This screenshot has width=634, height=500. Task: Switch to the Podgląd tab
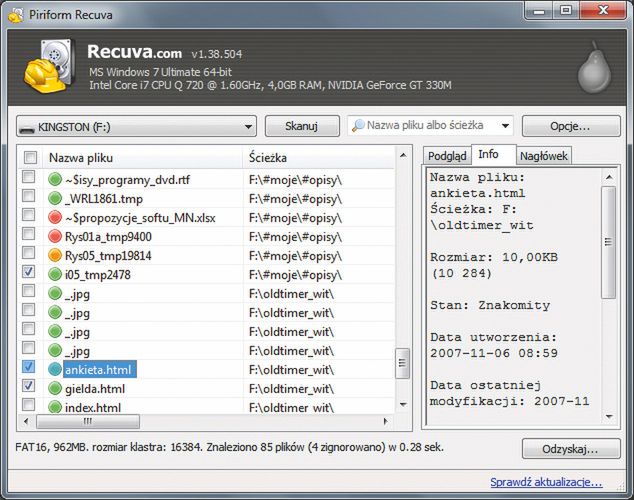(x=447, y=156)
